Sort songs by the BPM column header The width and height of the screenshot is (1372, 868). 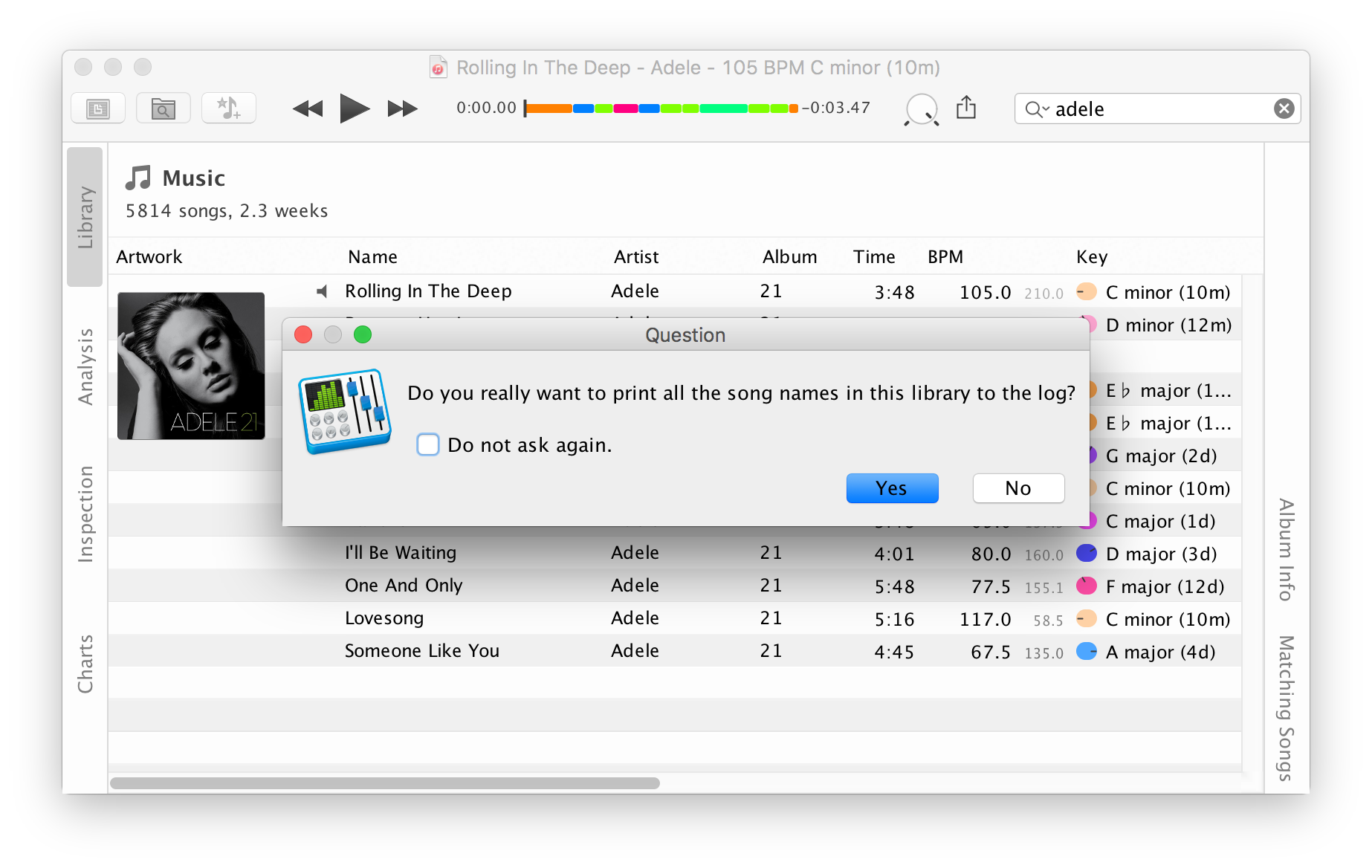click(945, 256)
